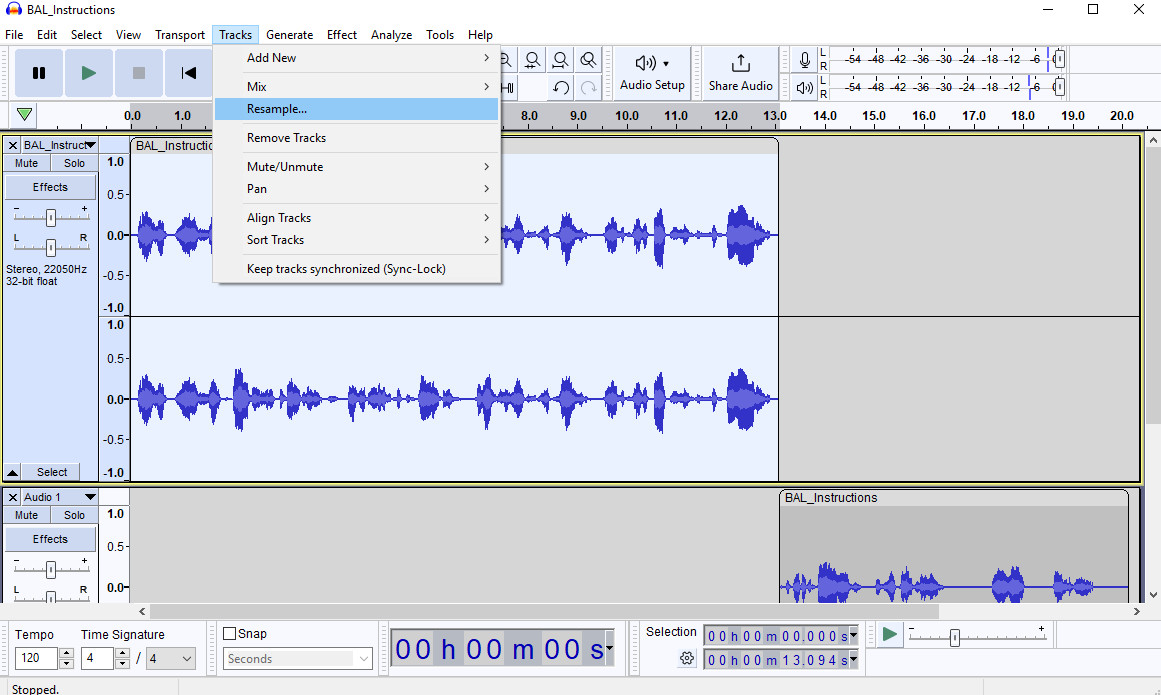Expand the Mix submenu
Screen dimensions: 1161x695
point(257,86)
